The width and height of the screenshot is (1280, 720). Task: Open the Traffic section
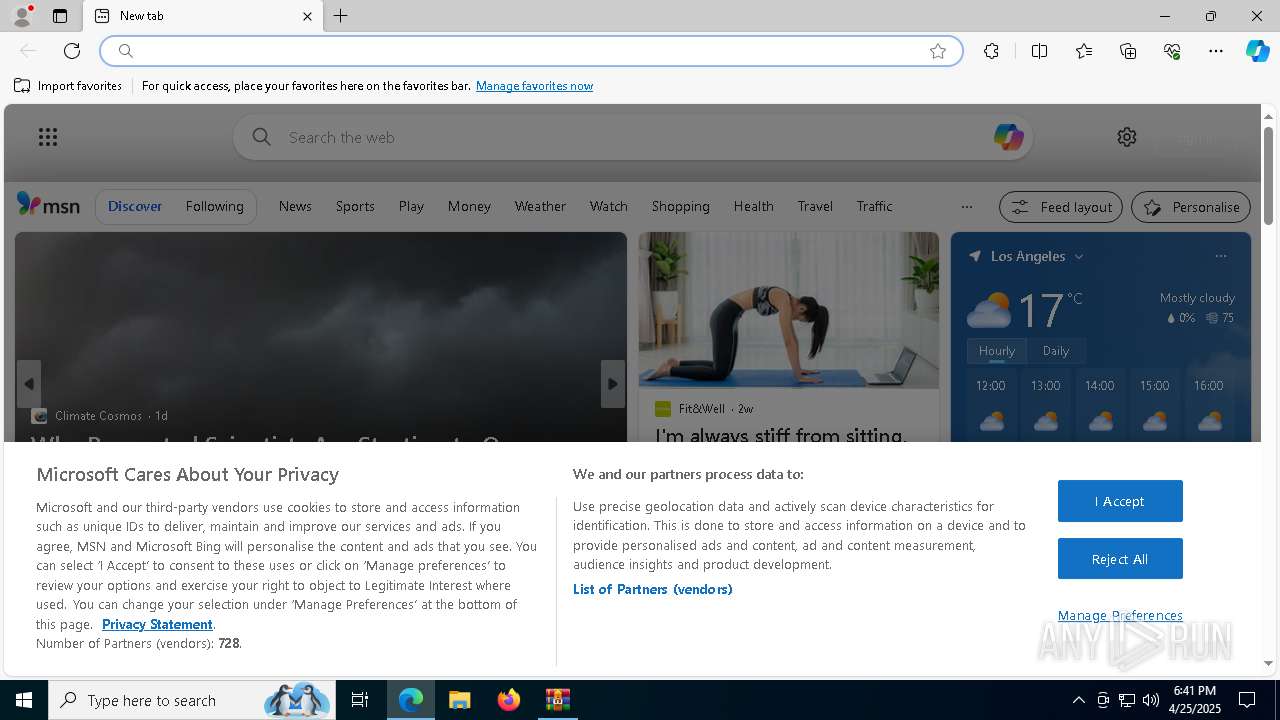[x=874, y=206]
